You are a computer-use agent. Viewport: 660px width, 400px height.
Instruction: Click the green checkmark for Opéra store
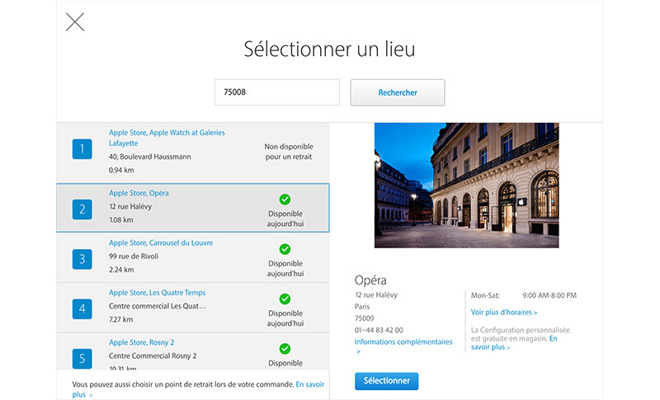point(285,199)
